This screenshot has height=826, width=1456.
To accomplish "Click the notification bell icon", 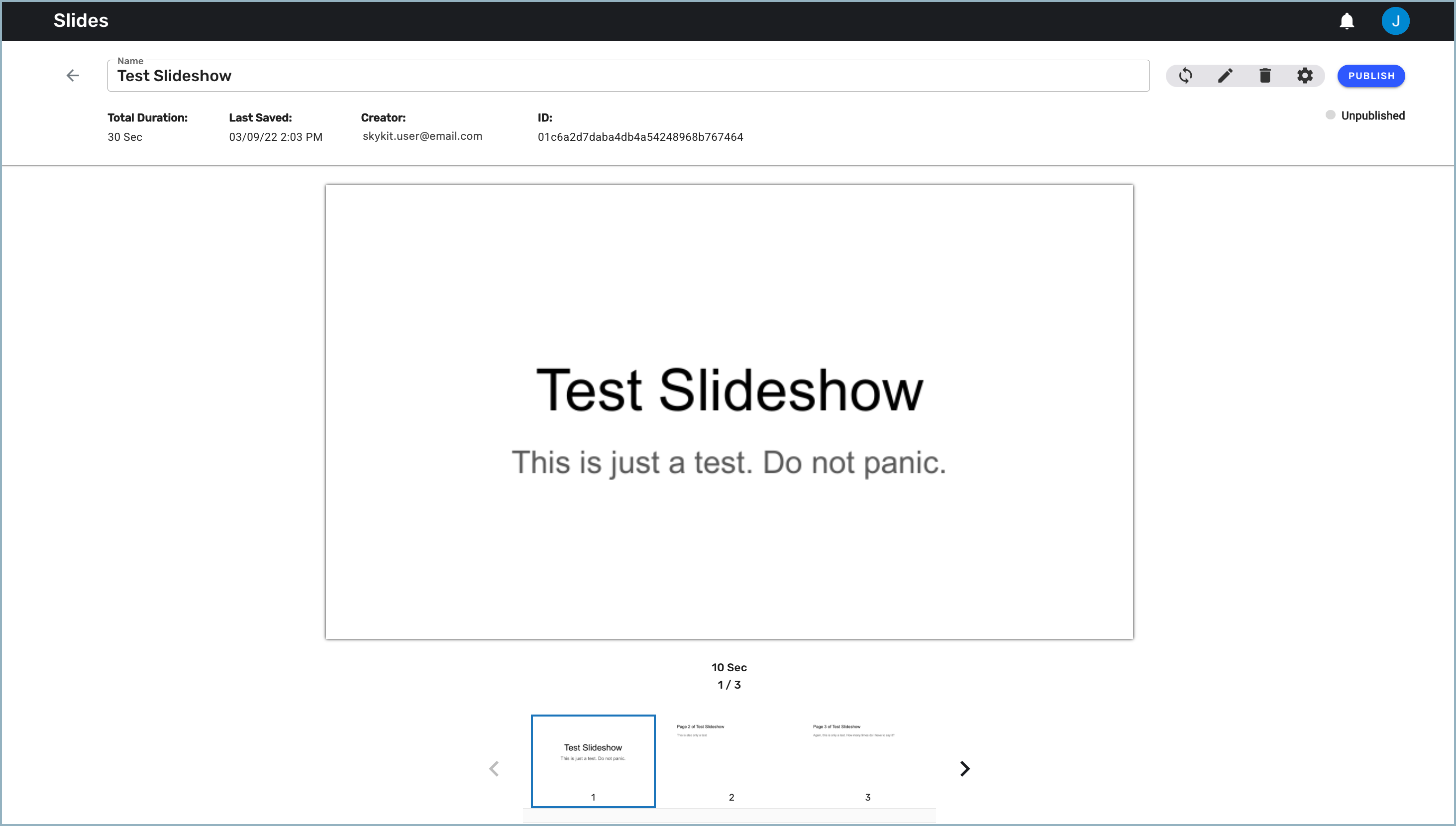I will (1348, 21).
